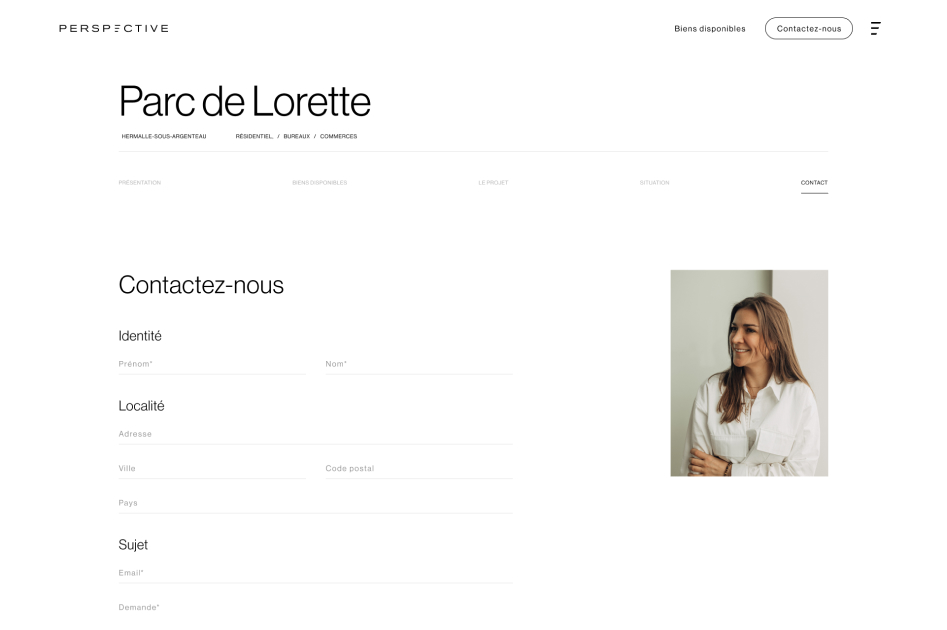Click into the Demande field
947x630 pixels.
tap(315, 608)
